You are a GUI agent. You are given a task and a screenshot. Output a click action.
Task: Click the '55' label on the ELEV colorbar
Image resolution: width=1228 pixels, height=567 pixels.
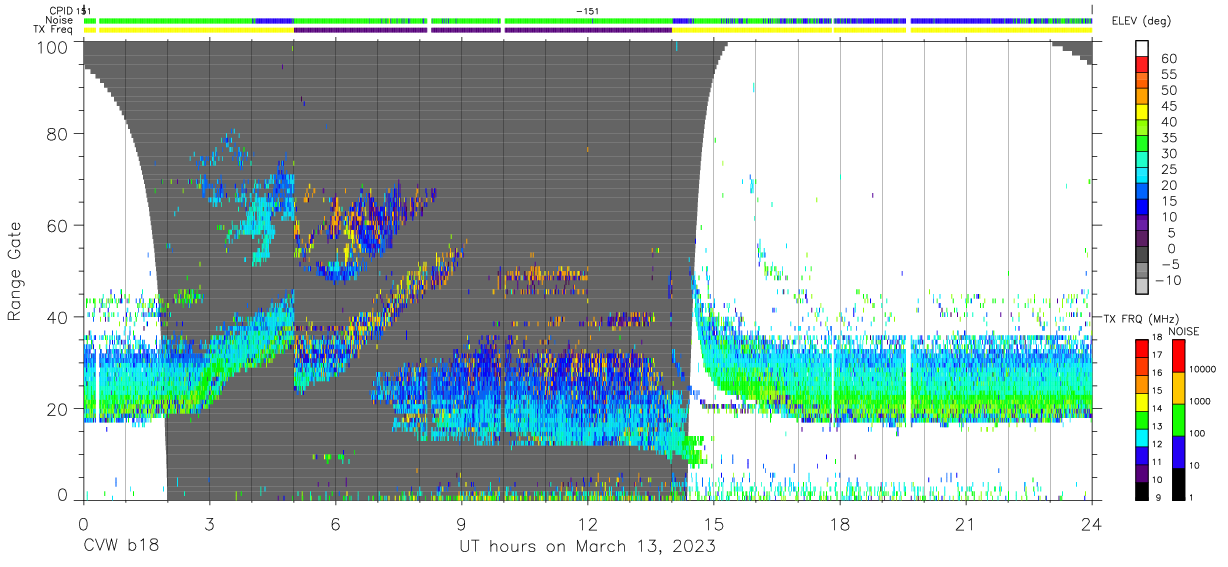[1168, 75]
